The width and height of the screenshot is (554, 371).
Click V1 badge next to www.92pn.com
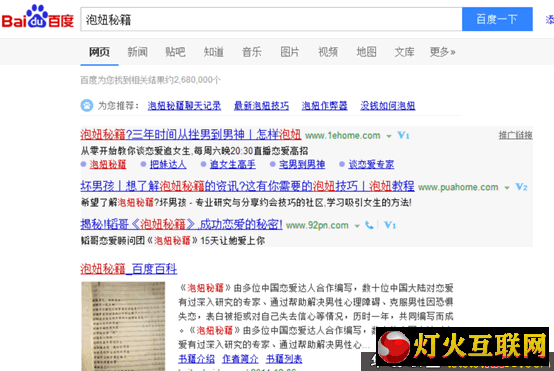[x=390, y=225]
